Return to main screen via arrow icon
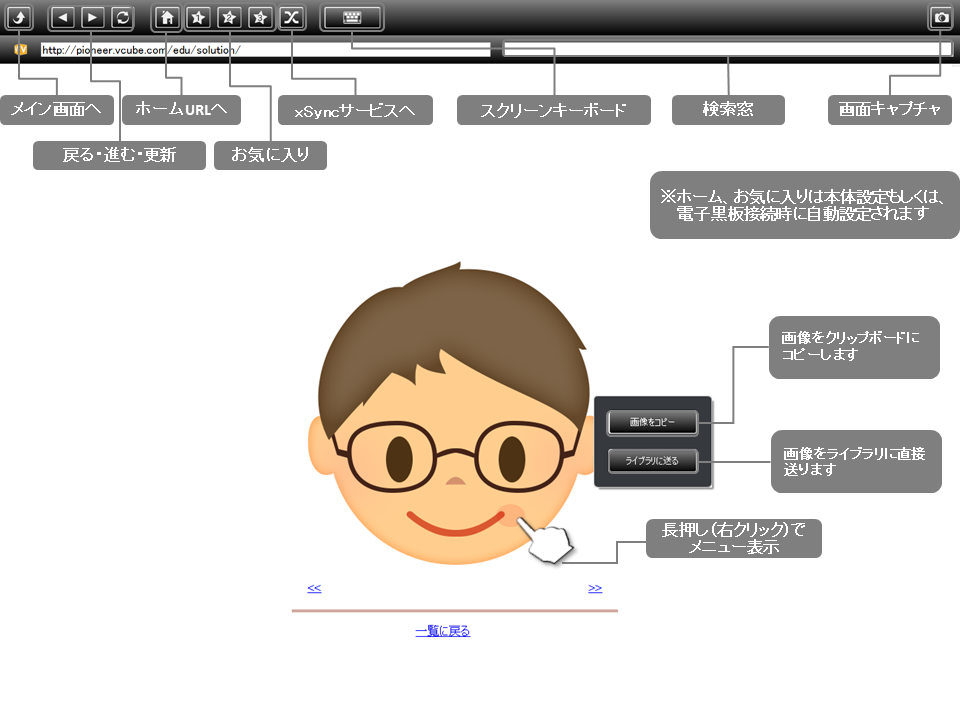The height and width of the screenshot is (720, 960). 18,17
